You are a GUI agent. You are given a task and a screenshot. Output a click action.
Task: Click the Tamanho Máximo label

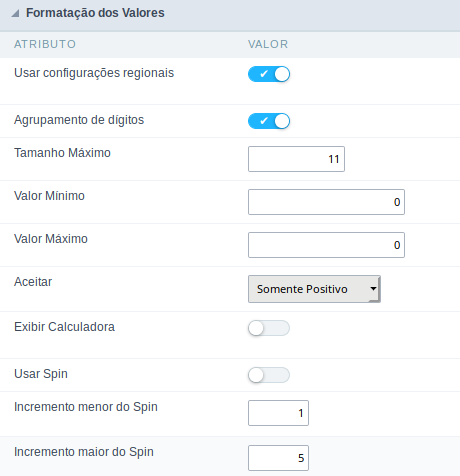[62, 153]
